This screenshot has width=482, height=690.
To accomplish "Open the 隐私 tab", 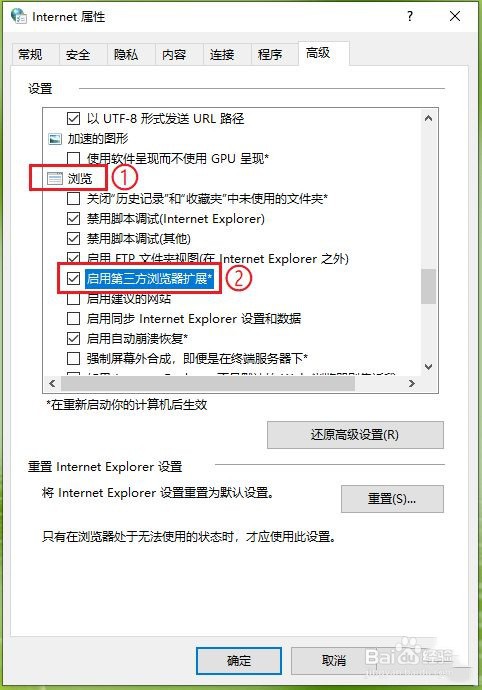I will pyautogui.click(x=126, y=55).
